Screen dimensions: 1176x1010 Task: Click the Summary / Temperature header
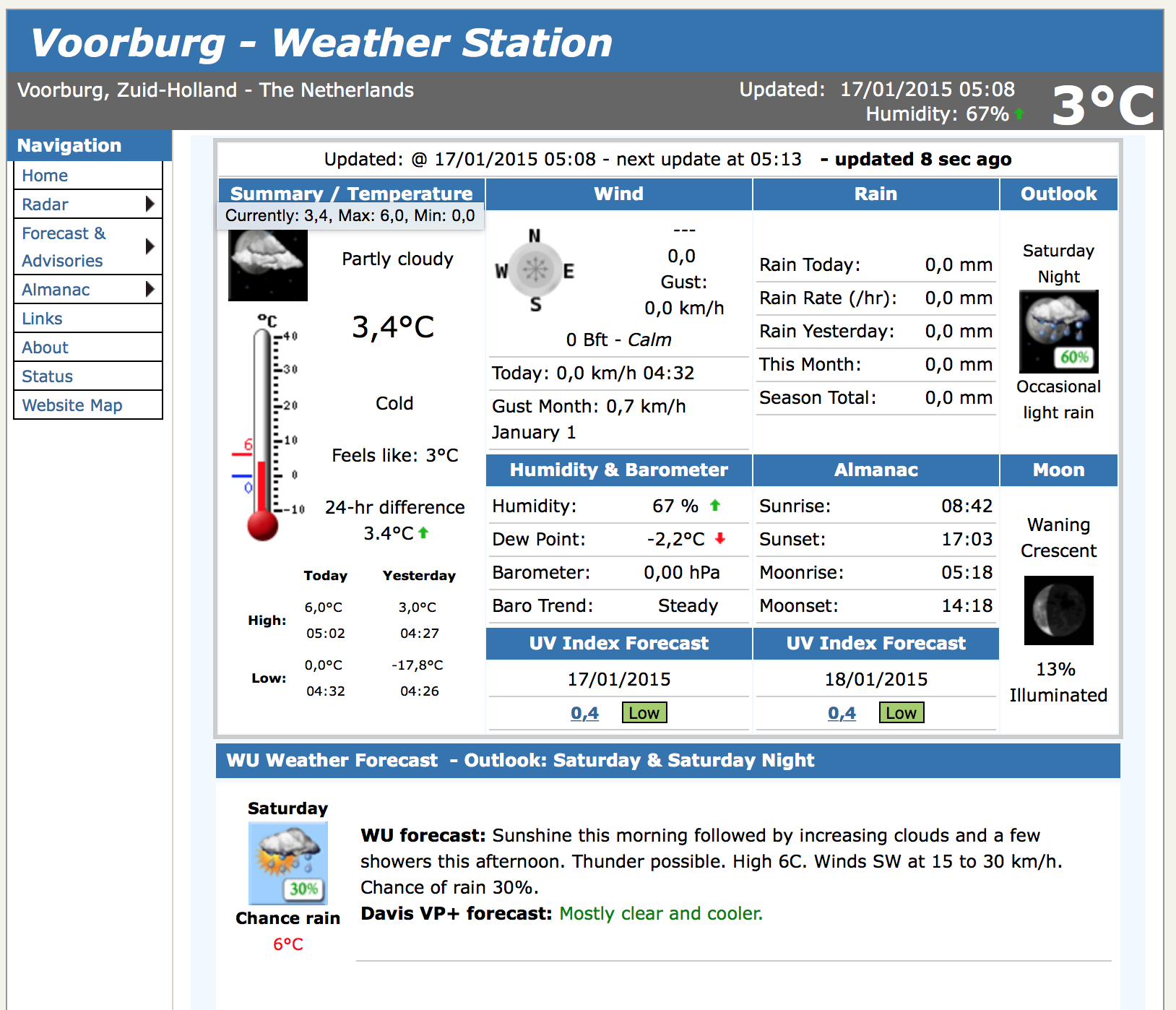click(x=351, y=194)
